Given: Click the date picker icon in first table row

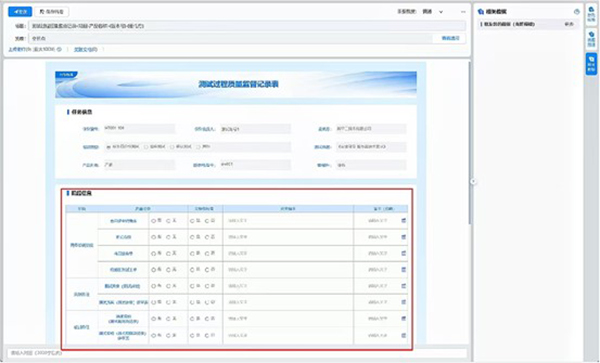Looking at the screenshot, I should coord(403,221).
